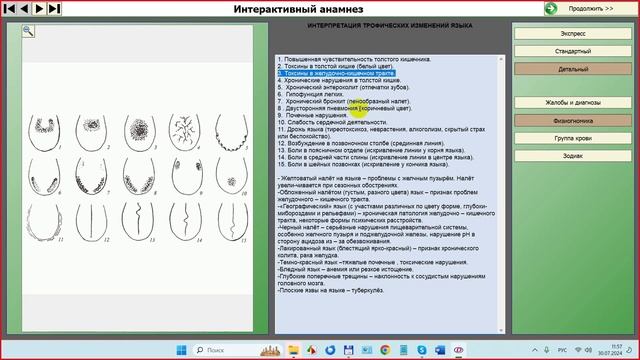Select highlighted line 3 Токсины в желудочно-кишечном тракте
The image size is (640, 360).
point(336,73)
